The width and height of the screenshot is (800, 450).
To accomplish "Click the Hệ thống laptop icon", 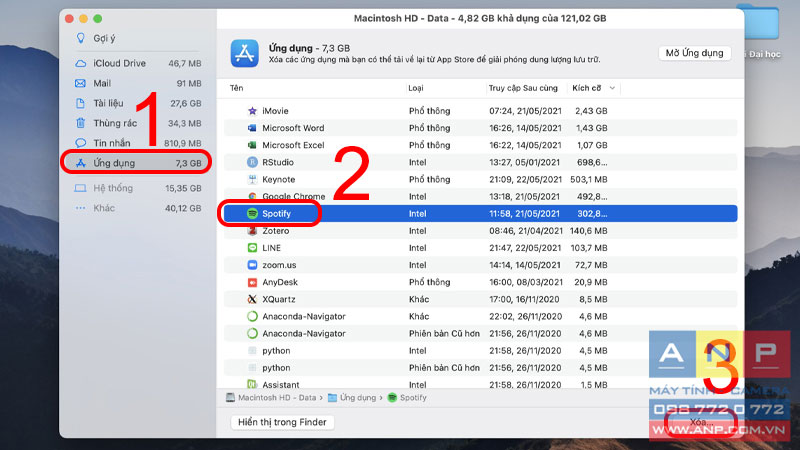I will click(x=81, y=188).
